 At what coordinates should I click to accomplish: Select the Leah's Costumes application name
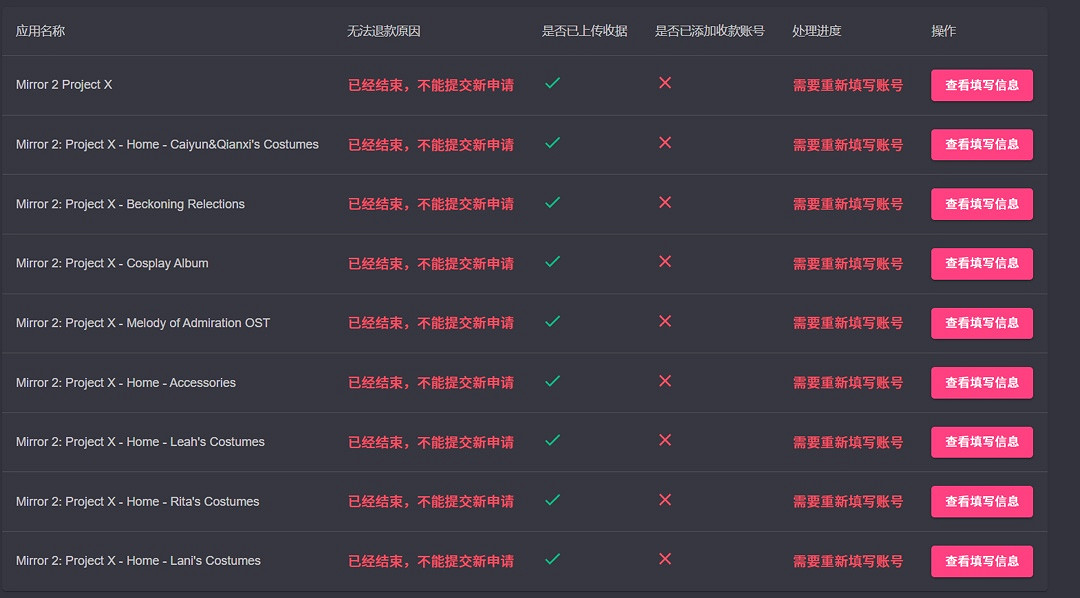pos(140,442)
